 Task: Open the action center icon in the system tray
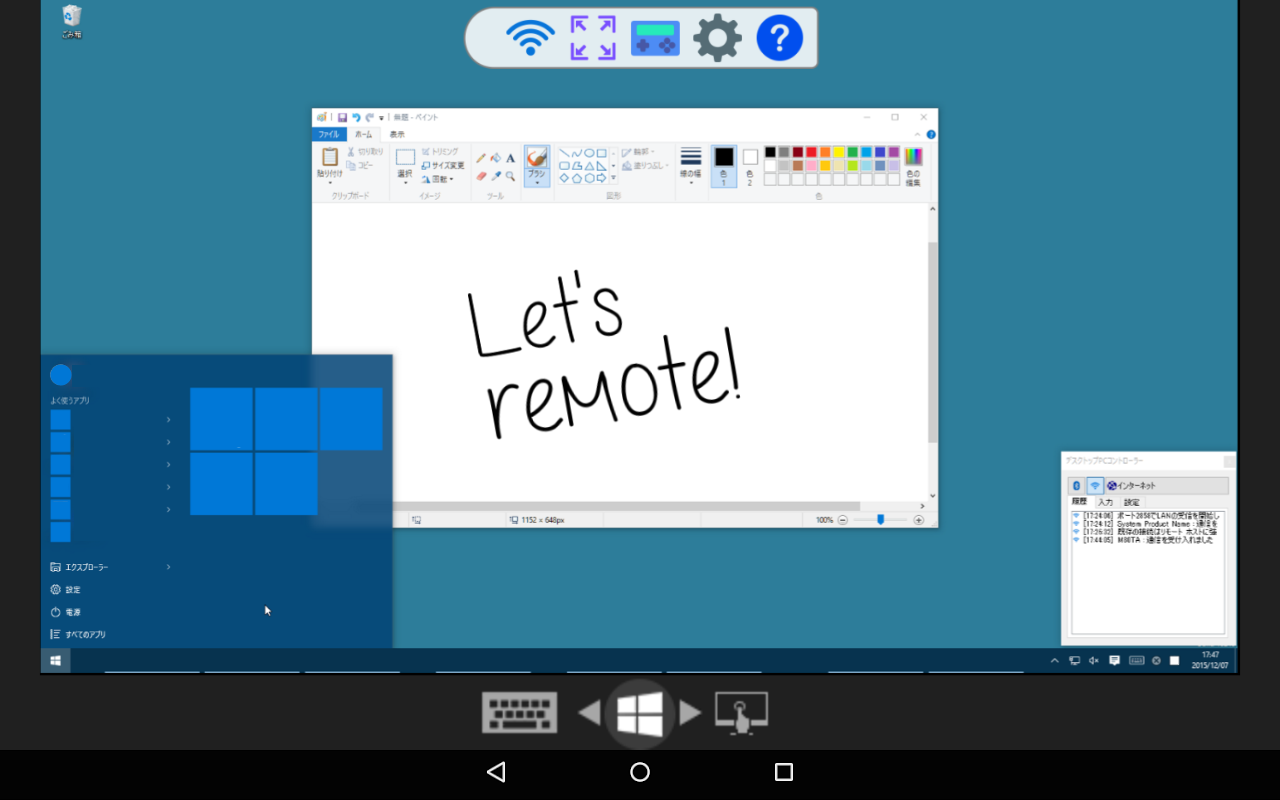point(1115,660)
